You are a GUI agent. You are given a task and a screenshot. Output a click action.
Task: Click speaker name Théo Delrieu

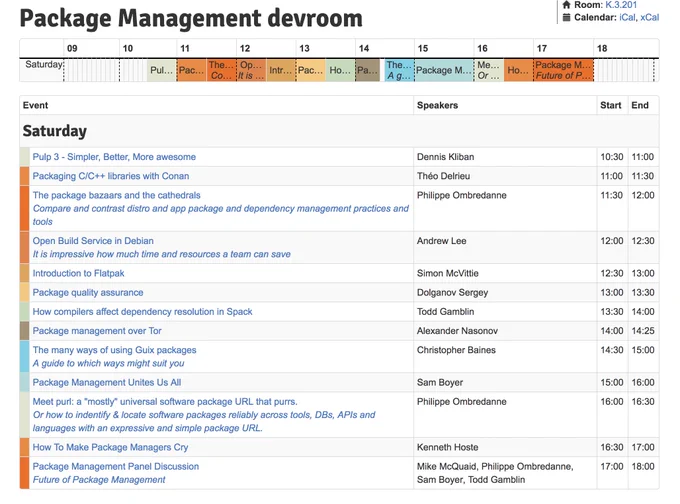443,176
